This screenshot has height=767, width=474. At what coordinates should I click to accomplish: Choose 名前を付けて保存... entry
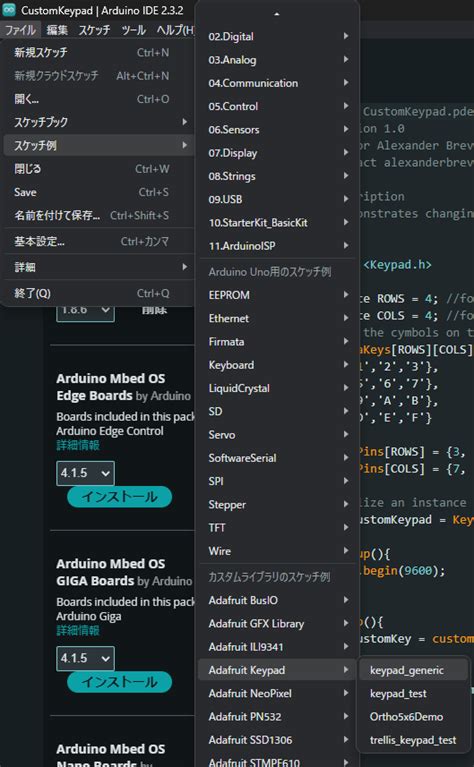pos(98,215)
